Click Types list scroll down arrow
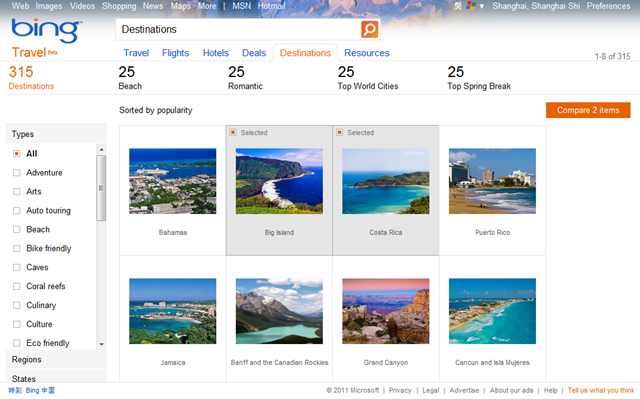Screen dimensions: 640x399 click(x=101, y=344)
